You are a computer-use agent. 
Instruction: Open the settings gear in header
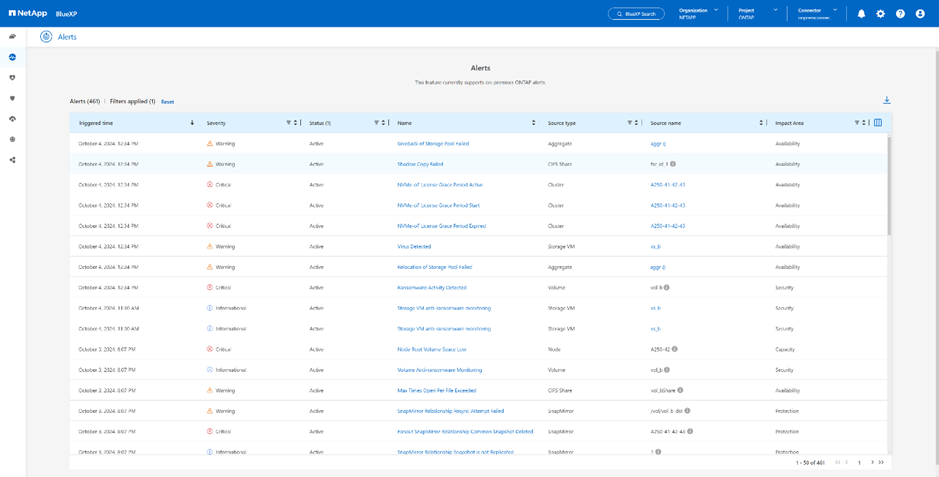pyautogui.click(x=880, y=14)
